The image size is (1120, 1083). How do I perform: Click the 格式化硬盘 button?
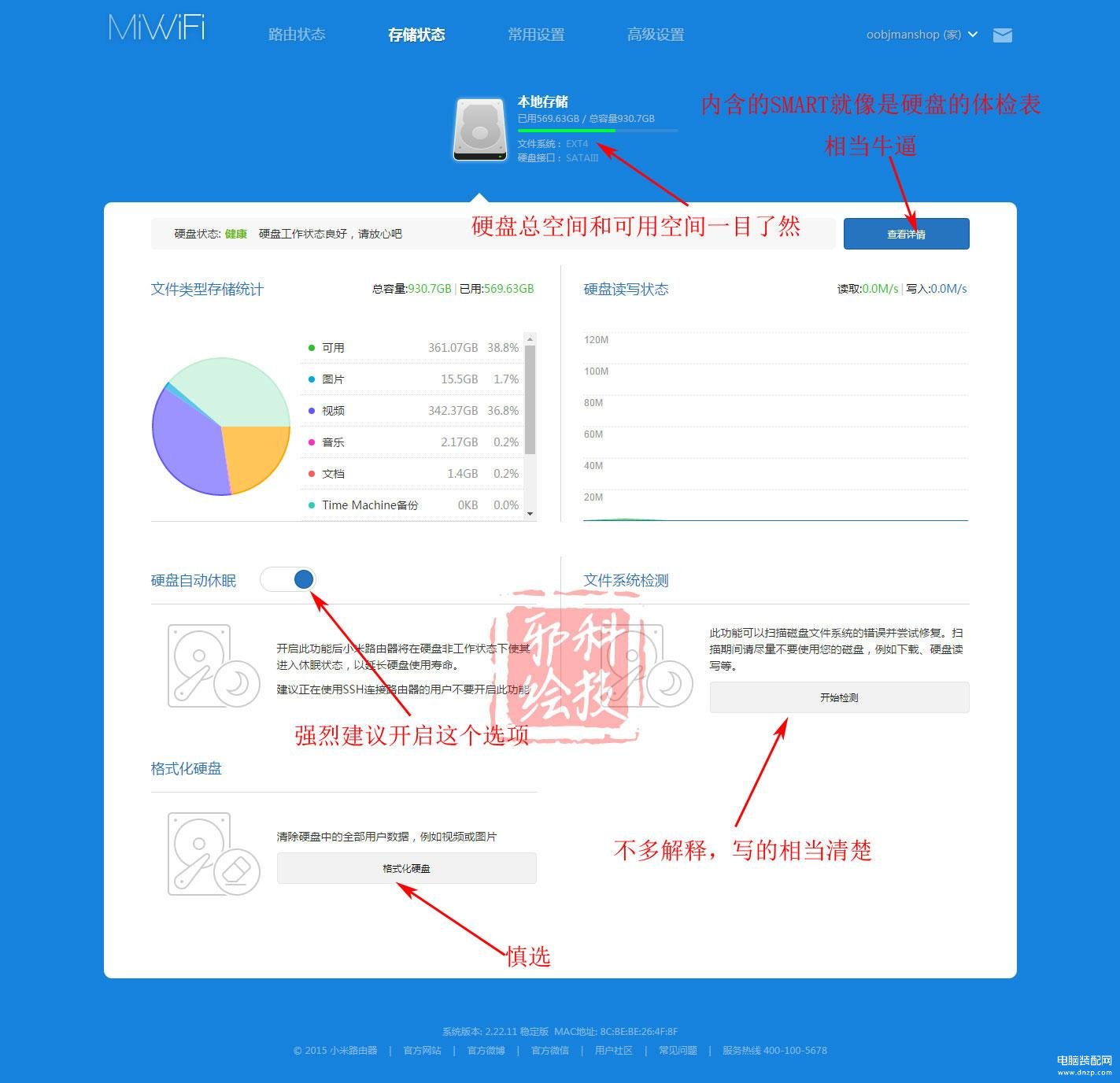(406, 868)
